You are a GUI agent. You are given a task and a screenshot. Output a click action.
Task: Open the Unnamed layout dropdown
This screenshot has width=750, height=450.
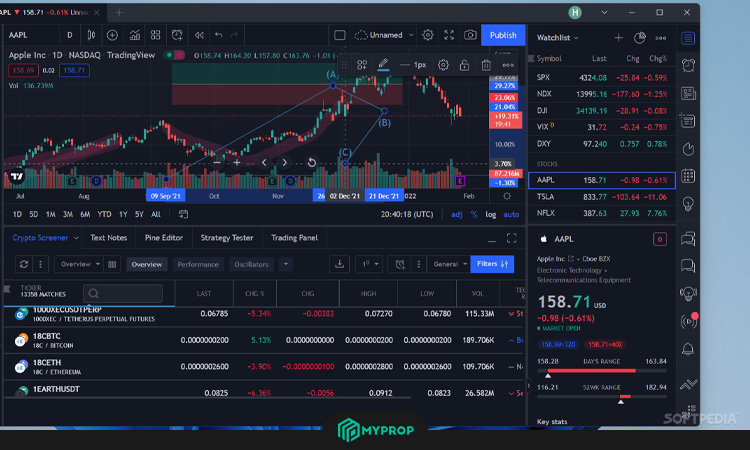click(384, 35)
